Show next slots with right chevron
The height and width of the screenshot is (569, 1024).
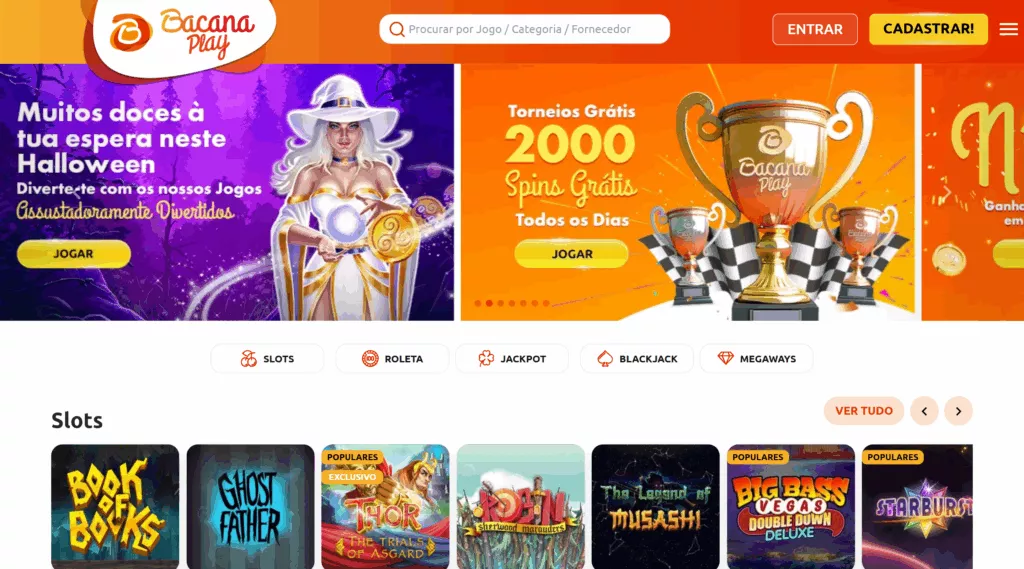click(x=958, y=411)
